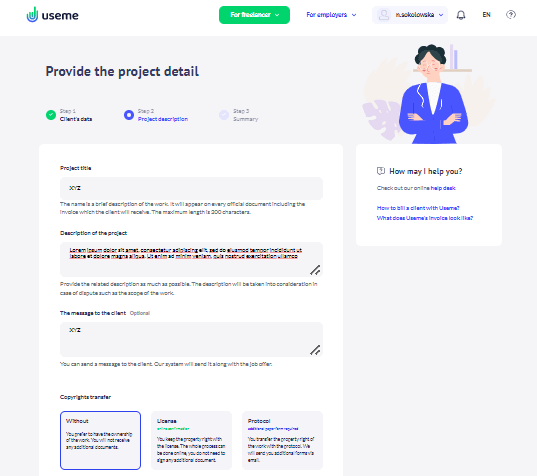Select the License copyrights transfer option

pos(191,440)
